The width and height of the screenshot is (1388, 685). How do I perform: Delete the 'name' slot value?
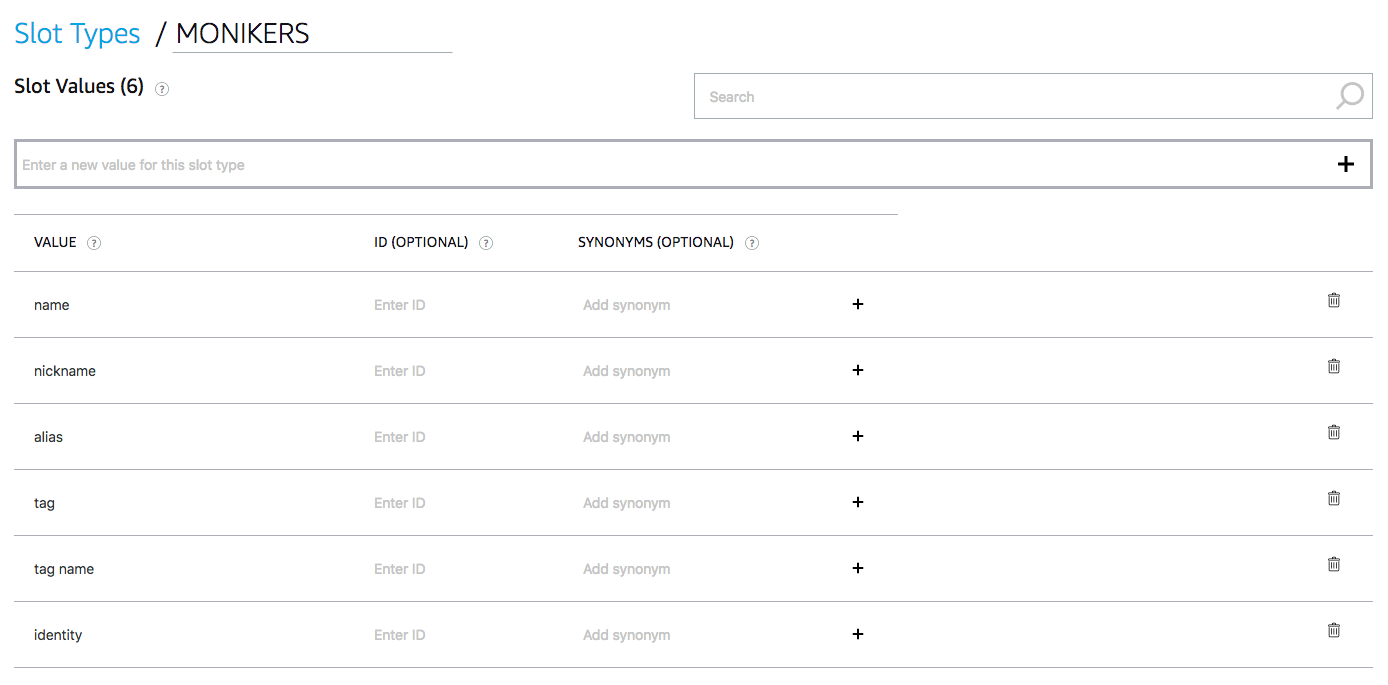pos(1333,300)
